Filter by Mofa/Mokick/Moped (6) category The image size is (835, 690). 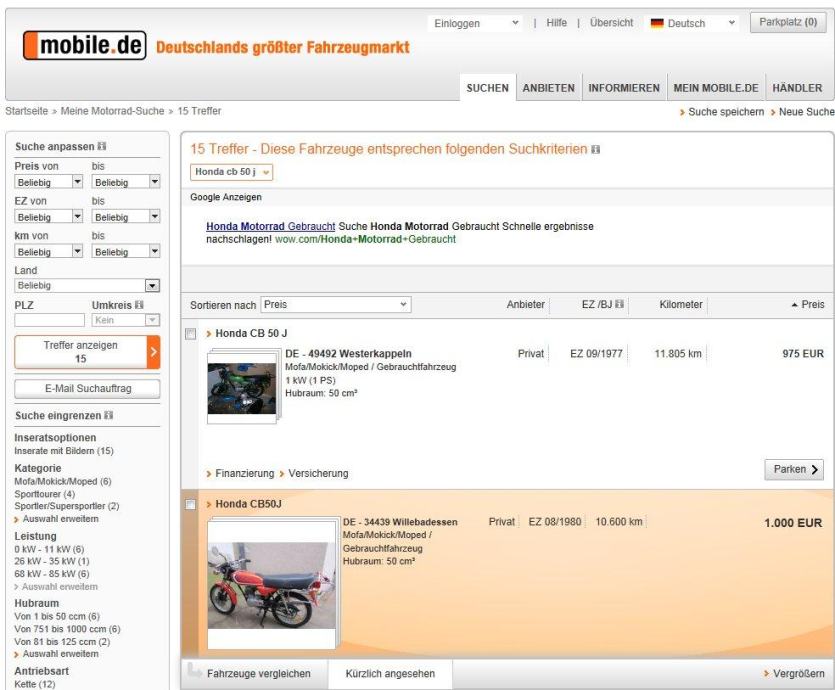pyautogui.click(x=63, y=481)
